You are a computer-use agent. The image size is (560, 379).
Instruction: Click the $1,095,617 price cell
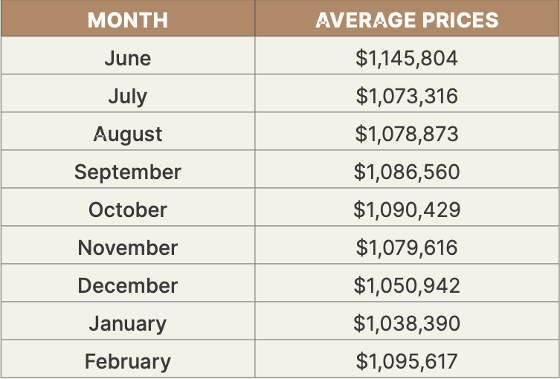click(407, 361)
